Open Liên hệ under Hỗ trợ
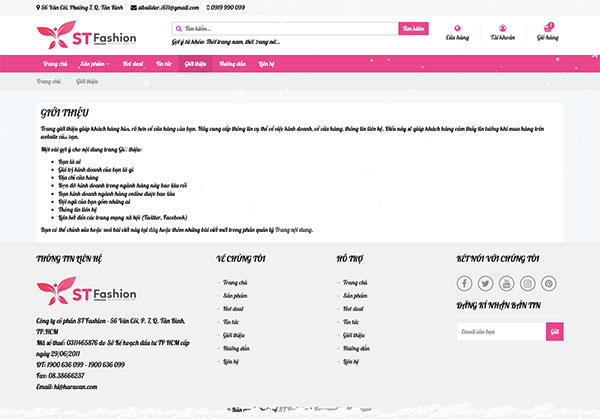 (x=351, y=362)
